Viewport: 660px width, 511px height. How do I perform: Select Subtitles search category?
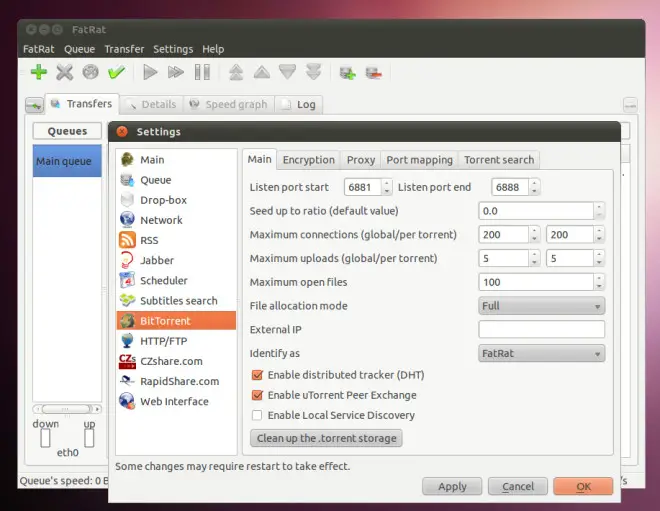pos(176,301)
